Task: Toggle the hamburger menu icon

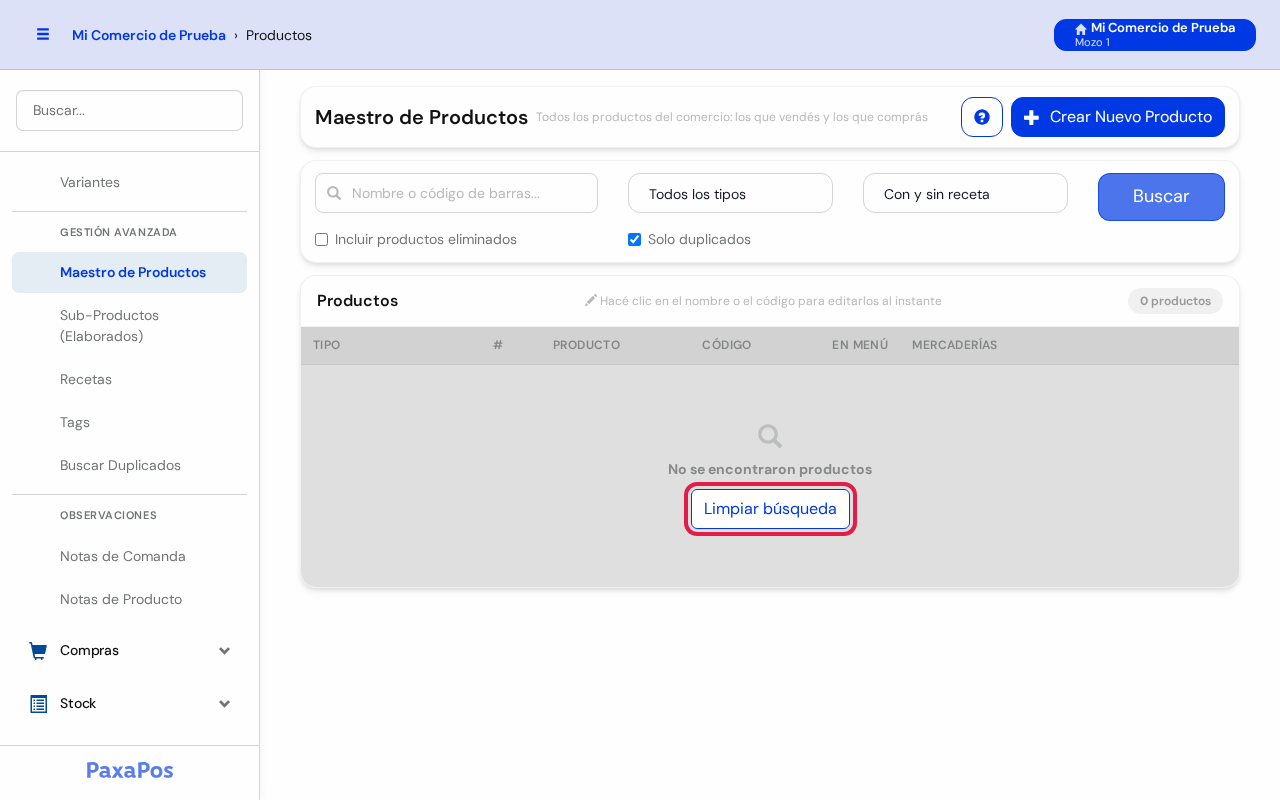Action: (43, 34)
